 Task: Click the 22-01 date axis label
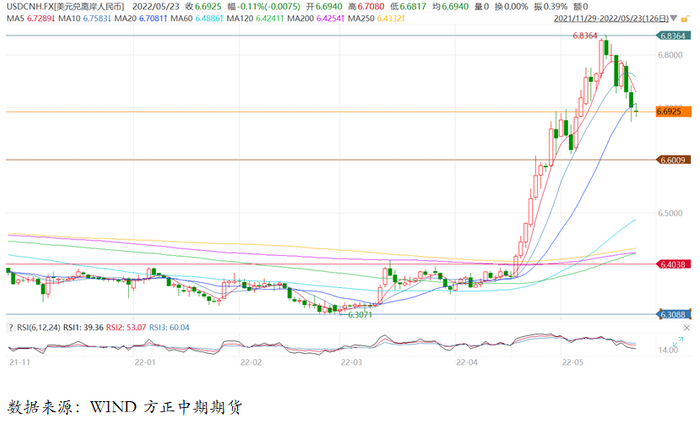pos(145,362)
